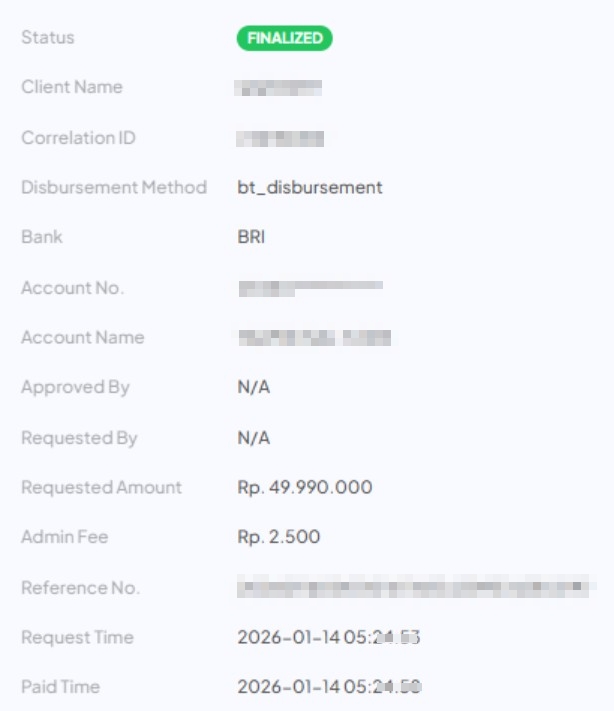Select the Rp. 49.990.000 requested amount
Screen dimensions: 614x711
[x=305, y=488]
